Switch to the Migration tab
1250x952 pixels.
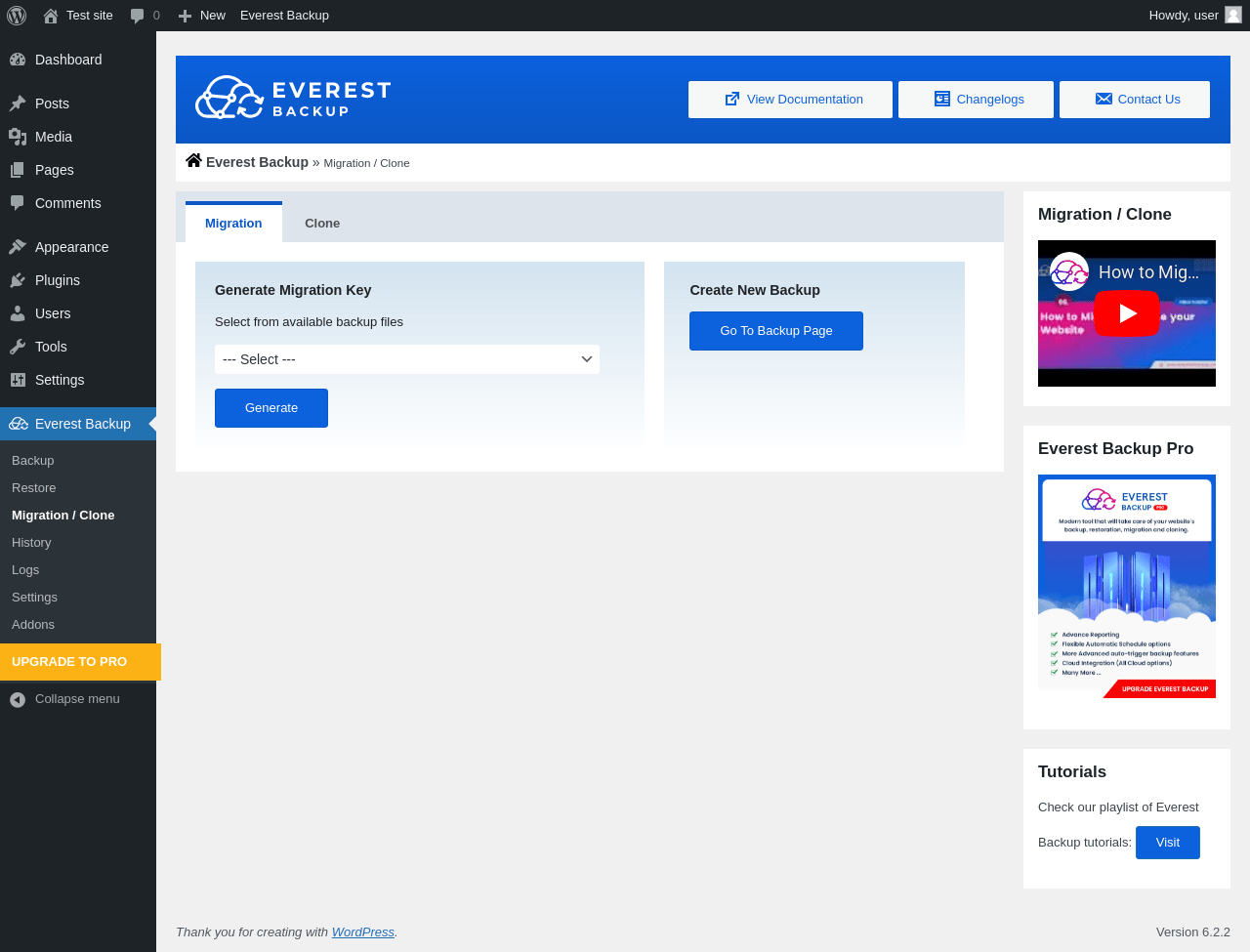click(233, 223)
